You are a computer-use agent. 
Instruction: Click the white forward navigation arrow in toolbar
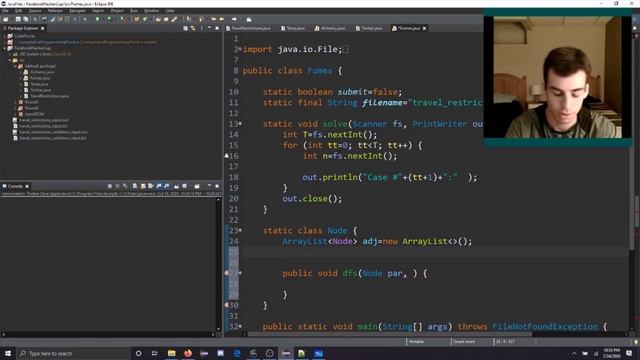pos(234,19)
